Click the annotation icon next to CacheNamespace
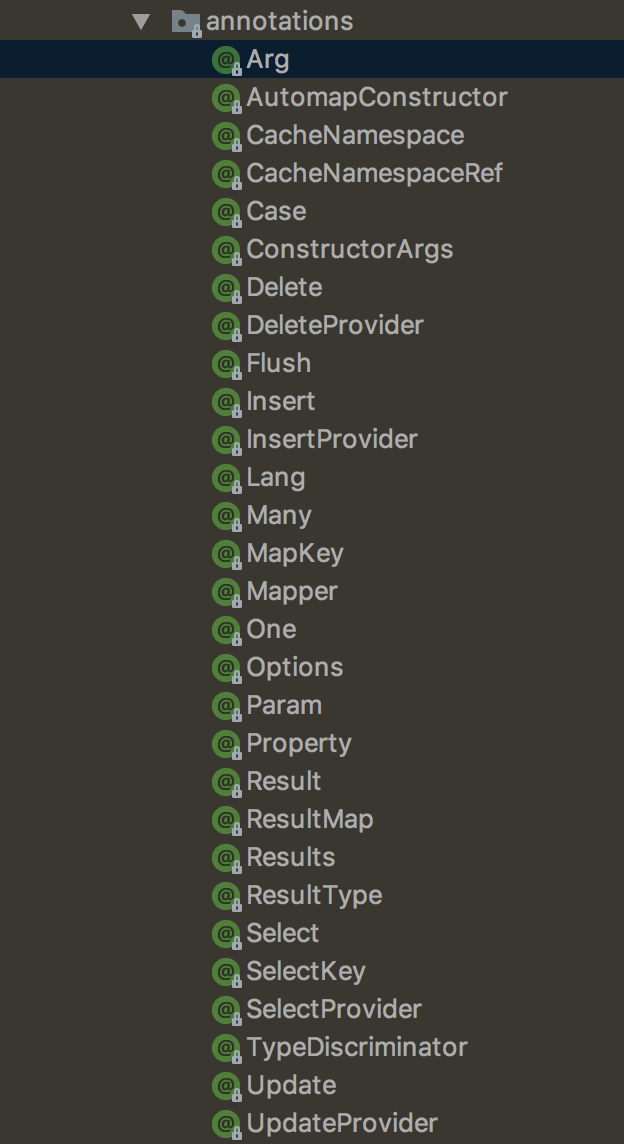 click(x=227, y=136)
